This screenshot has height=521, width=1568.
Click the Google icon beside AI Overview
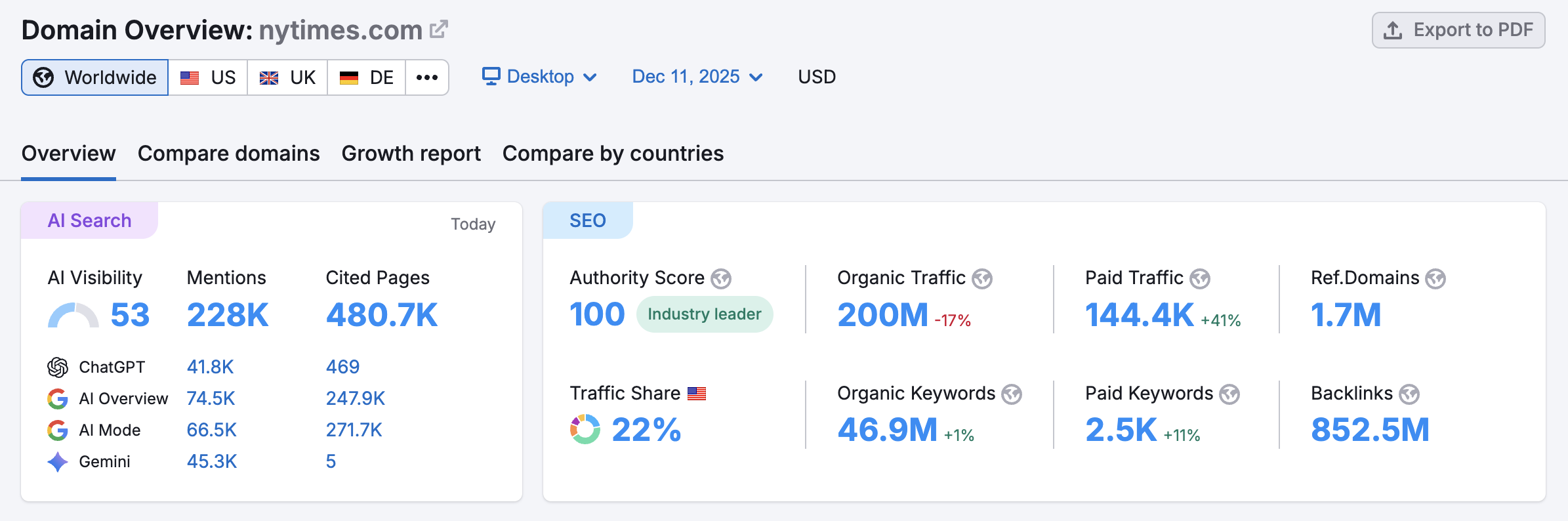click(58, 399)
